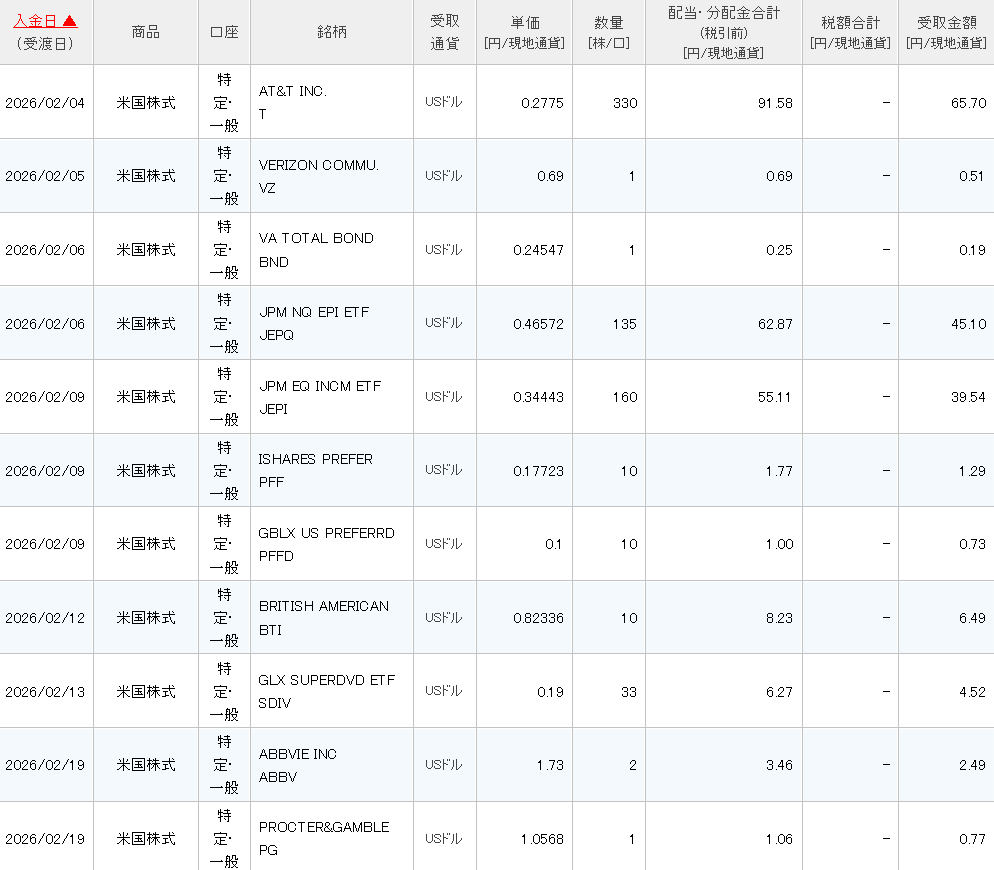Click the red sort arrow beside 入金日

[x=70, y=20]
